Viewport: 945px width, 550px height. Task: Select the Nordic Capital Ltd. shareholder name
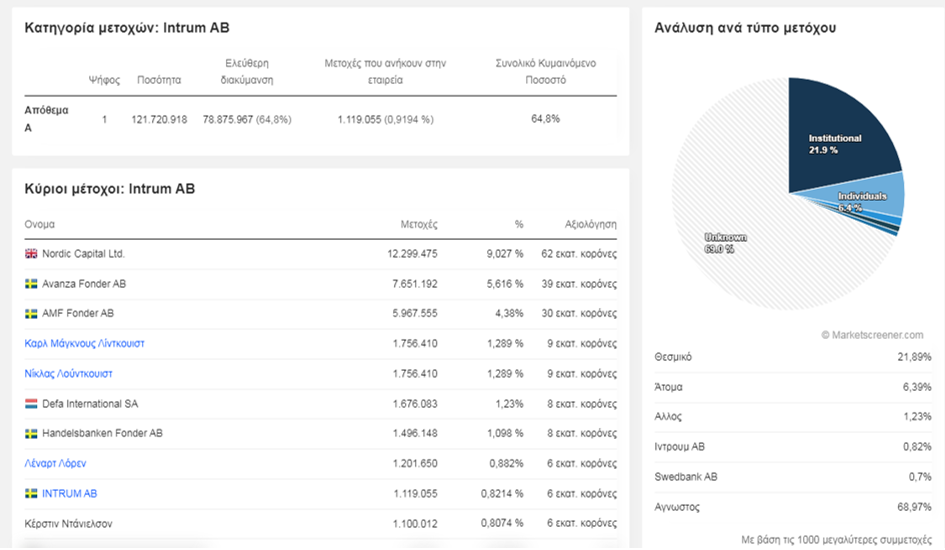pyautogui.click(x=83, y=254)
